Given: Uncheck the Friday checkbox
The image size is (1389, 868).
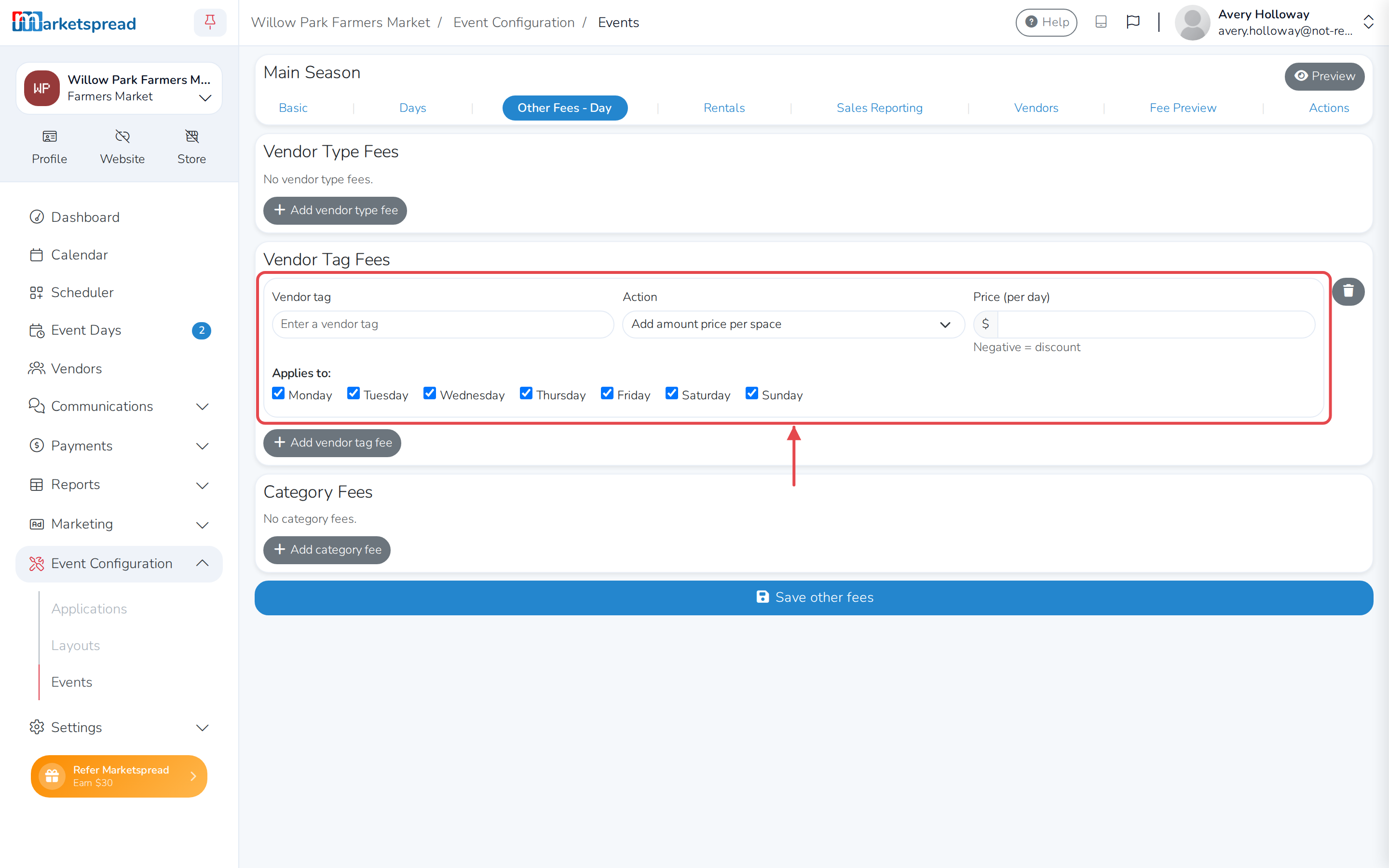Looking at the screenshot, I should [x=607, y=393].
